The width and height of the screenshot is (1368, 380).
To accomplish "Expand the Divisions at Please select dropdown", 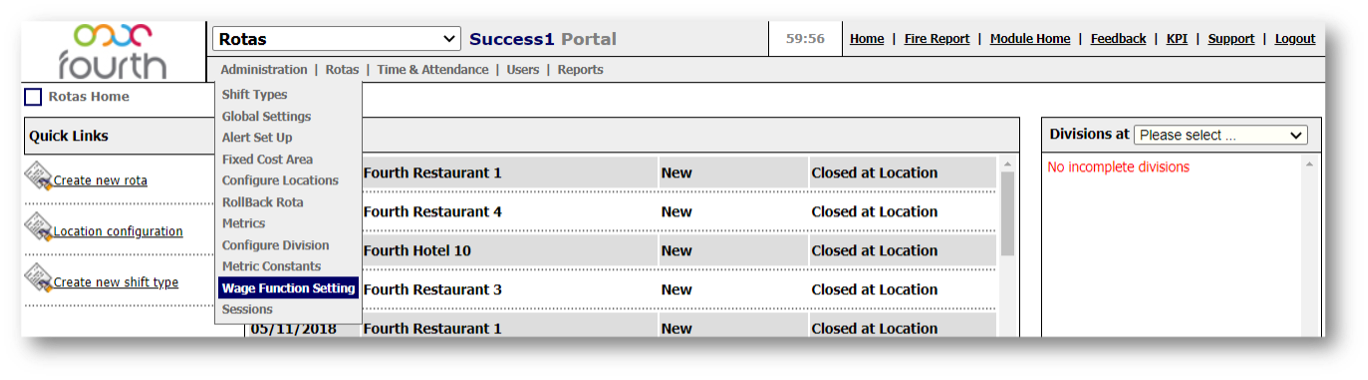I will (x=1221, y=135).
